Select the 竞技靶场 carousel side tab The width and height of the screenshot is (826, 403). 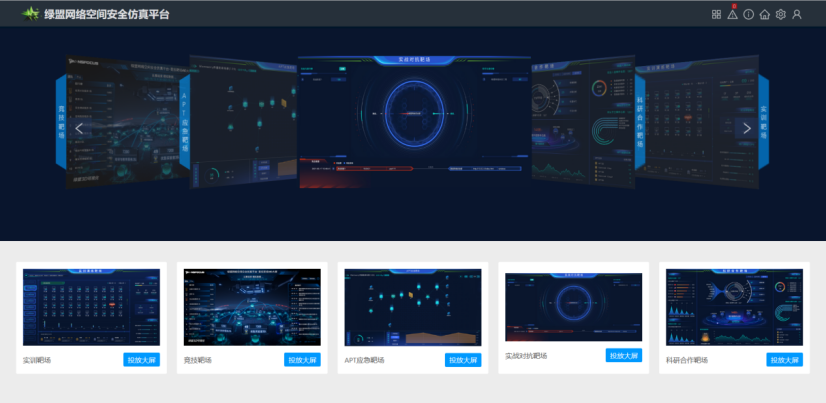pos(61,121)
